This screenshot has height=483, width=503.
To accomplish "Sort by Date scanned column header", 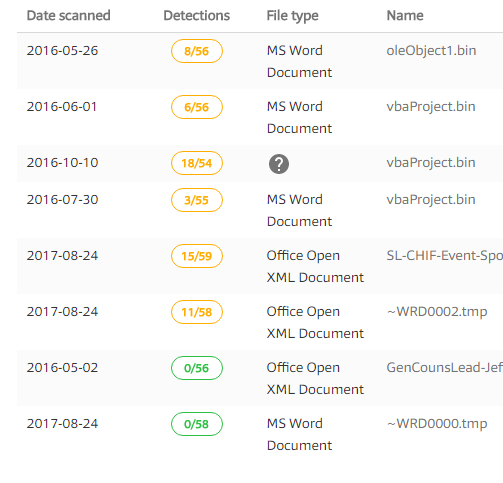I will [x=68, y=16].
